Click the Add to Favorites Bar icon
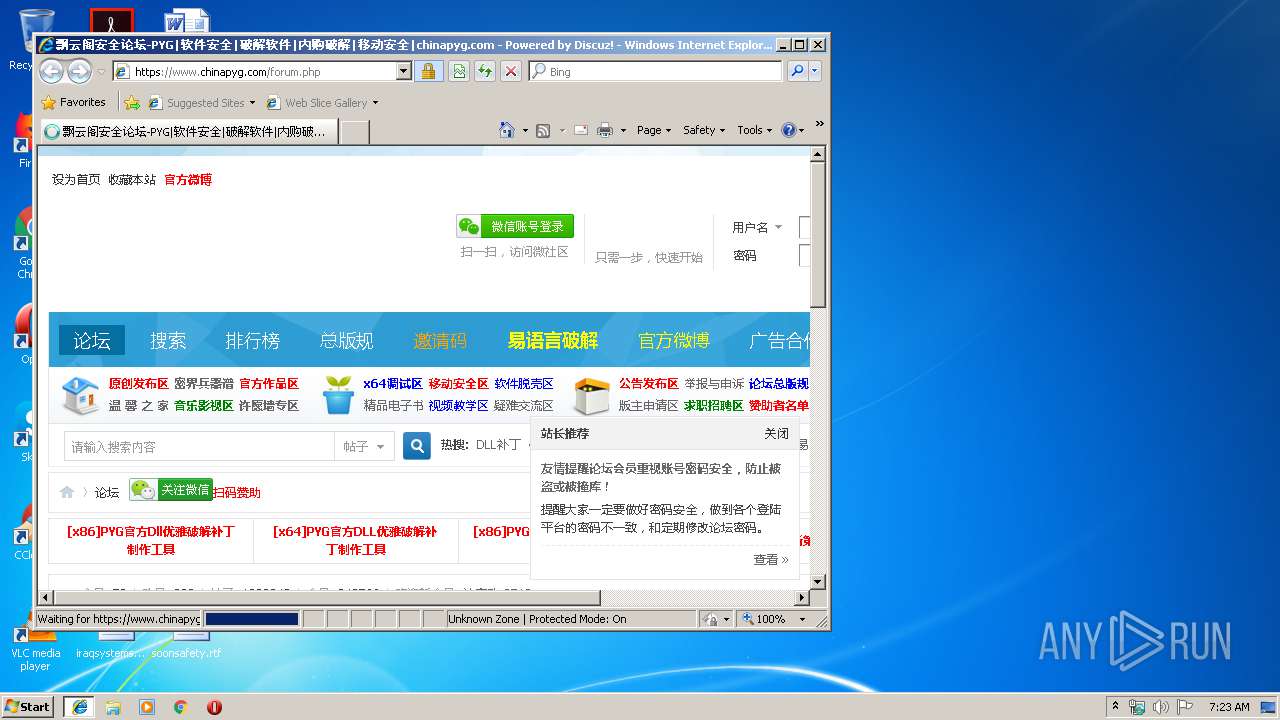1280x720 pixels. (132, 102)
